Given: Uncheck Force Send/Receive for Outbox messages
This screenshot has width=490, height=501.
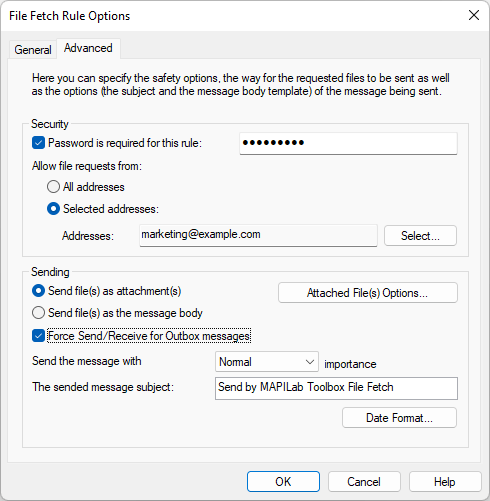Looking at the screenshot, I should pos(38,336).
